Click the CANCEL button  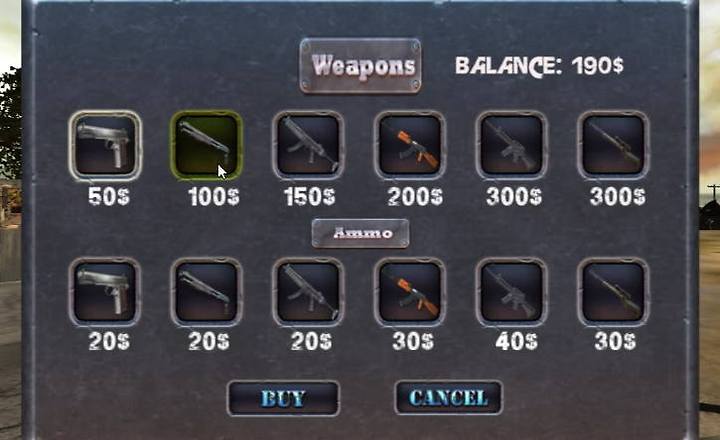click(x=449, y=398)
